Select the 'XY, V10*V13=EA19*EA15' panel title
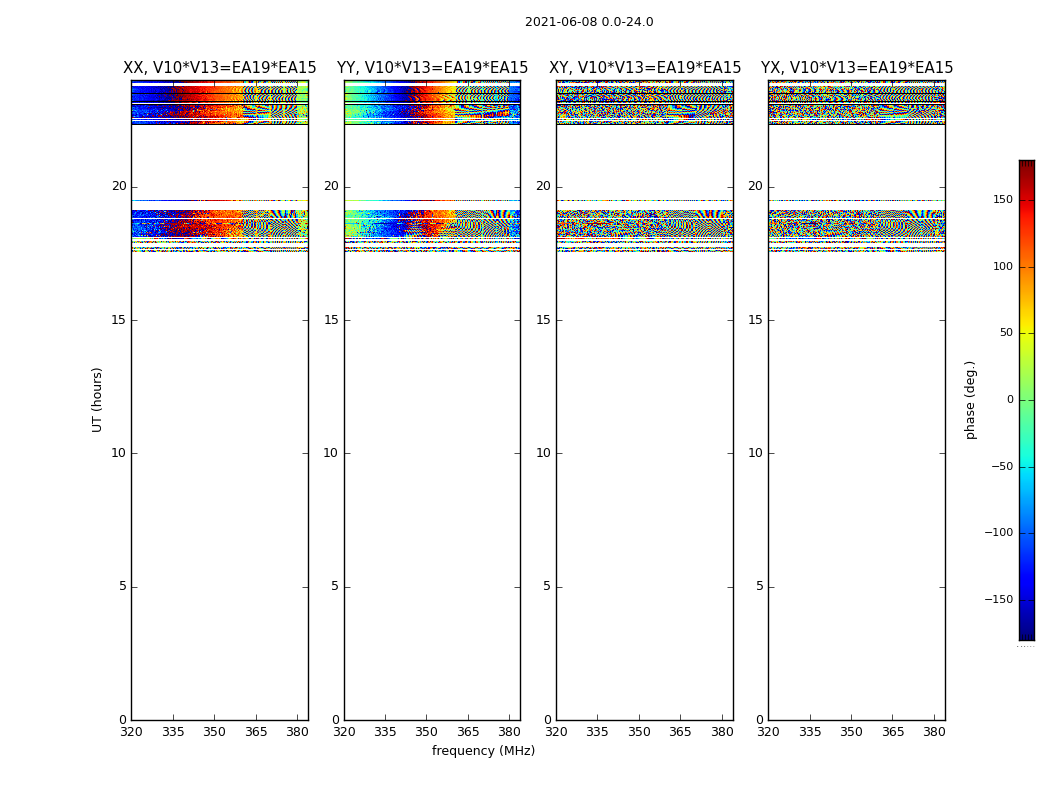 click(645, 68)
